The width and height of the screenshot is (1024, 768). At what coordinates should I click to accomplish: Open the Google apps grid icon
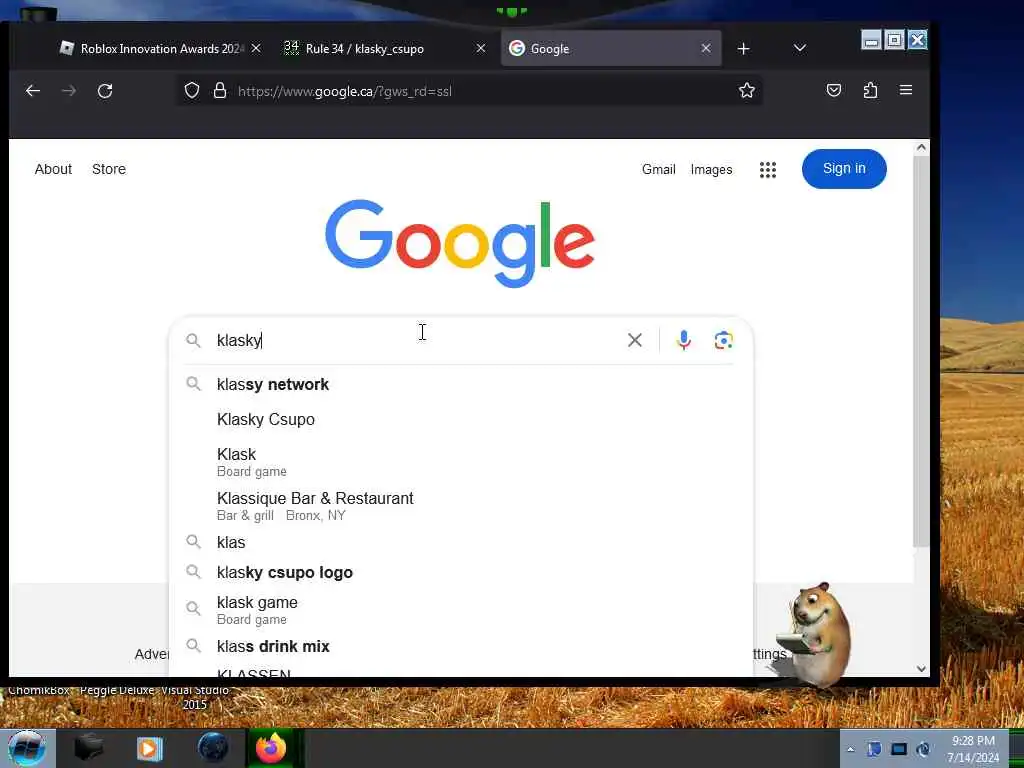[768, 170]
